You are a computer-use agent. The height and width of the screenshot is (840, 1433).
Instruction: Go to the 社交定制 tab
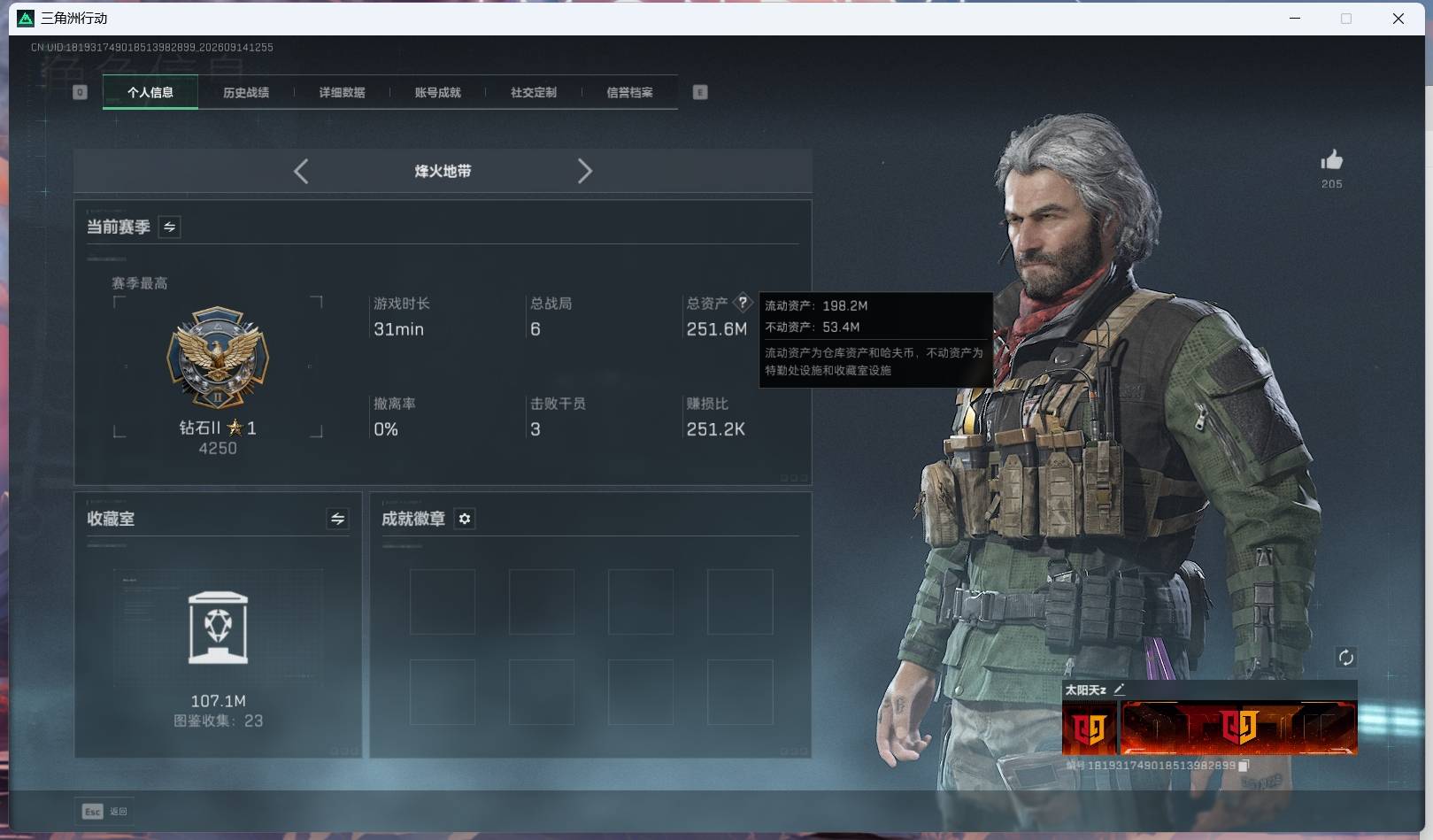coord(534,92)
